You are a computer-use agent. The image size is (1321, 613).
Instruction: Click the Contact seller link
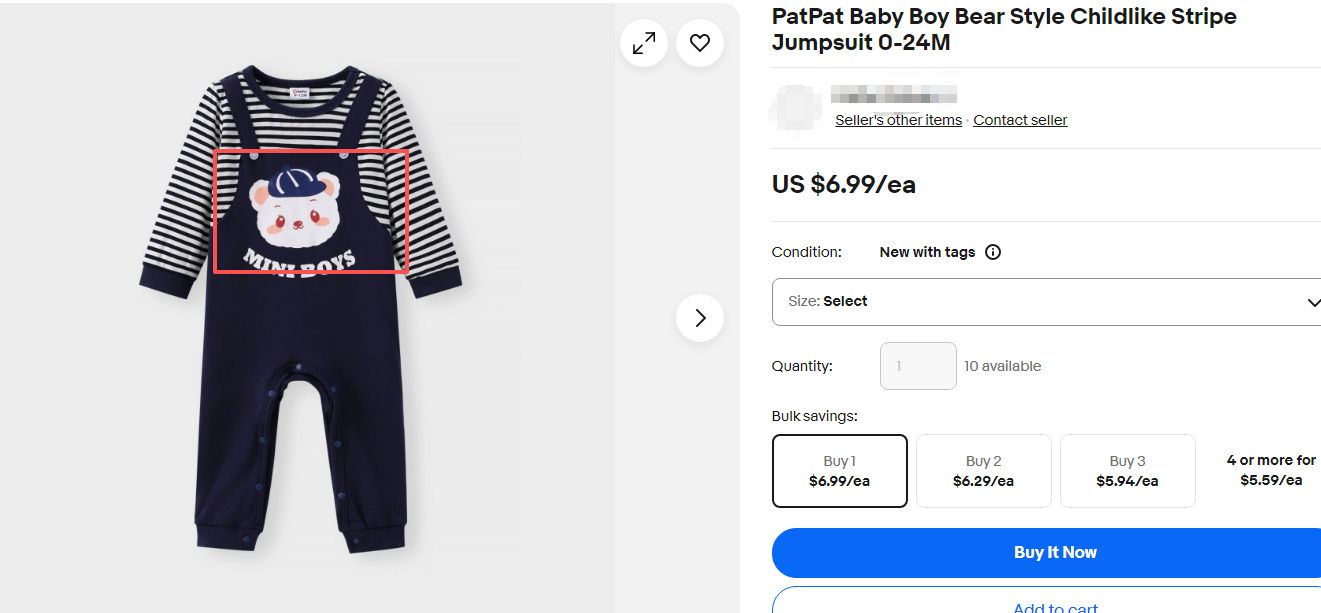coord(1020,120)
